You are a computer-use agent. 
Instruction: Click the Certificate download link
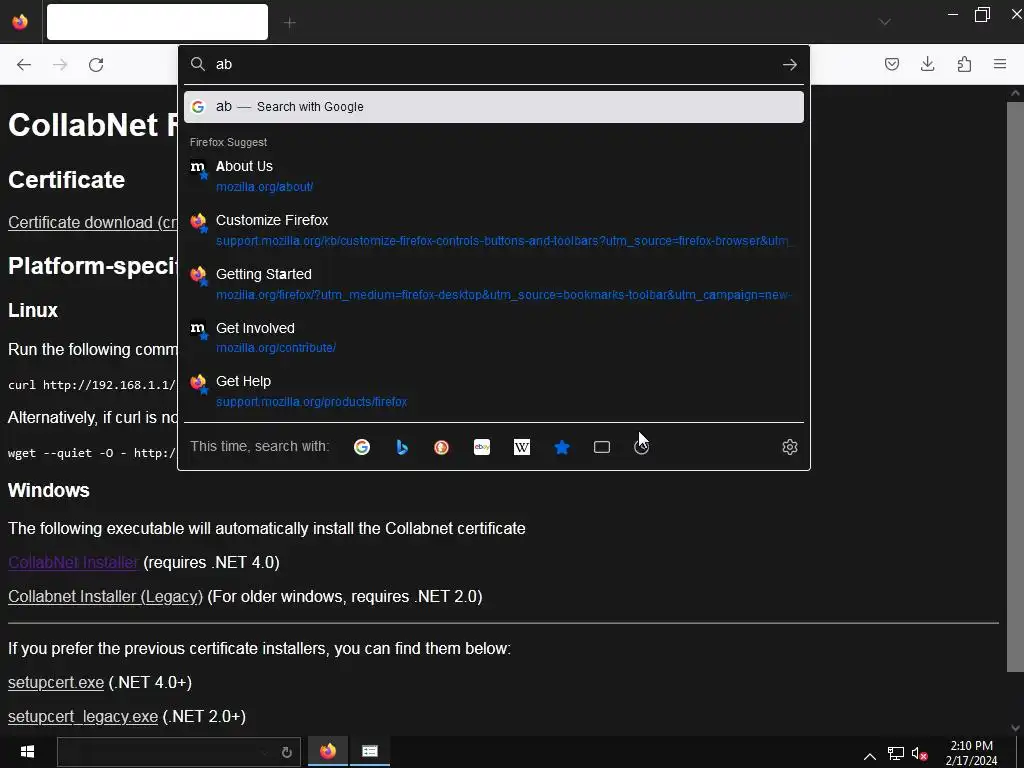(92, 222)
